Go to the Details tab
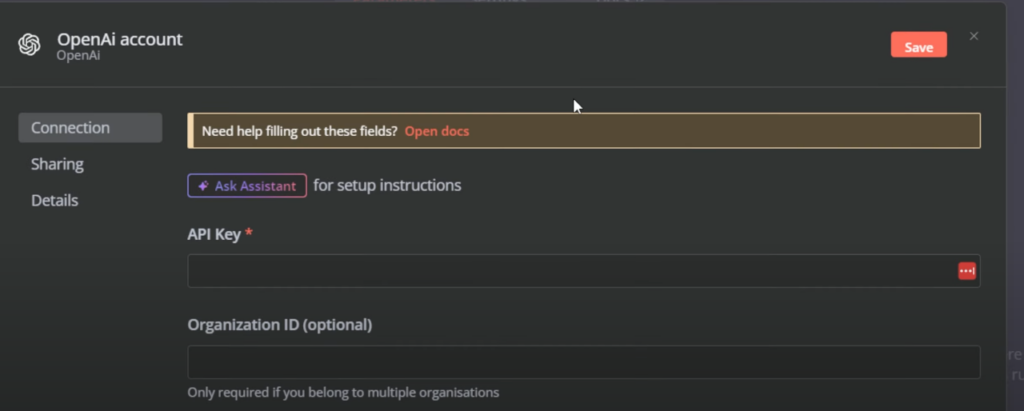The width and height of the screenshot is (1024, 411). (55, 200)
